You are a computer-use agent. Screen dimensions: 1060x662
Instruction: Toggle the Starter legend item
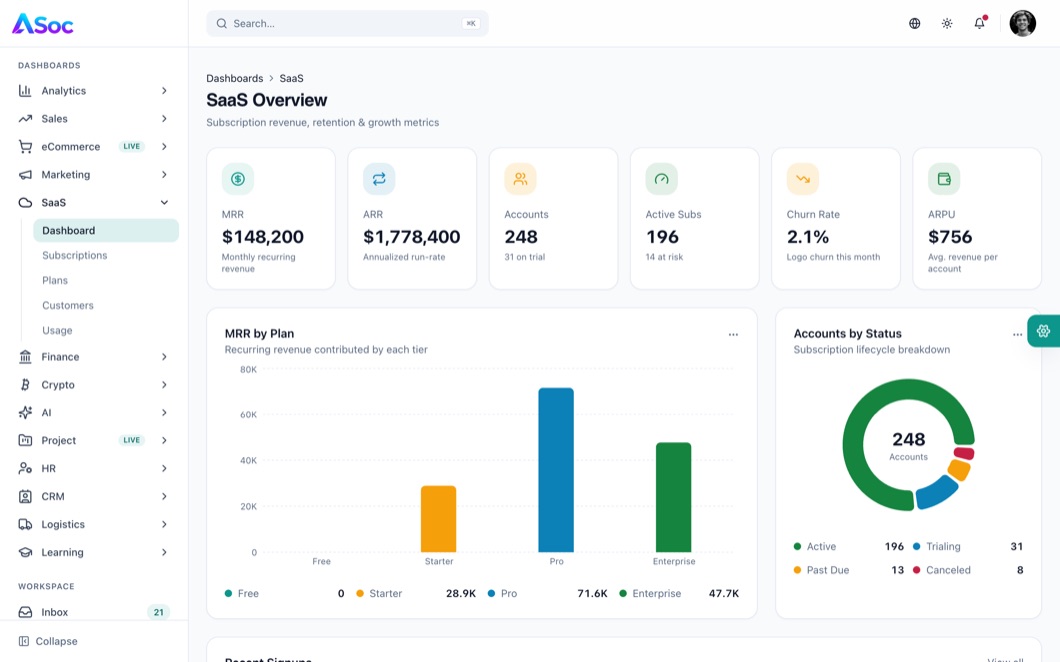416,594
